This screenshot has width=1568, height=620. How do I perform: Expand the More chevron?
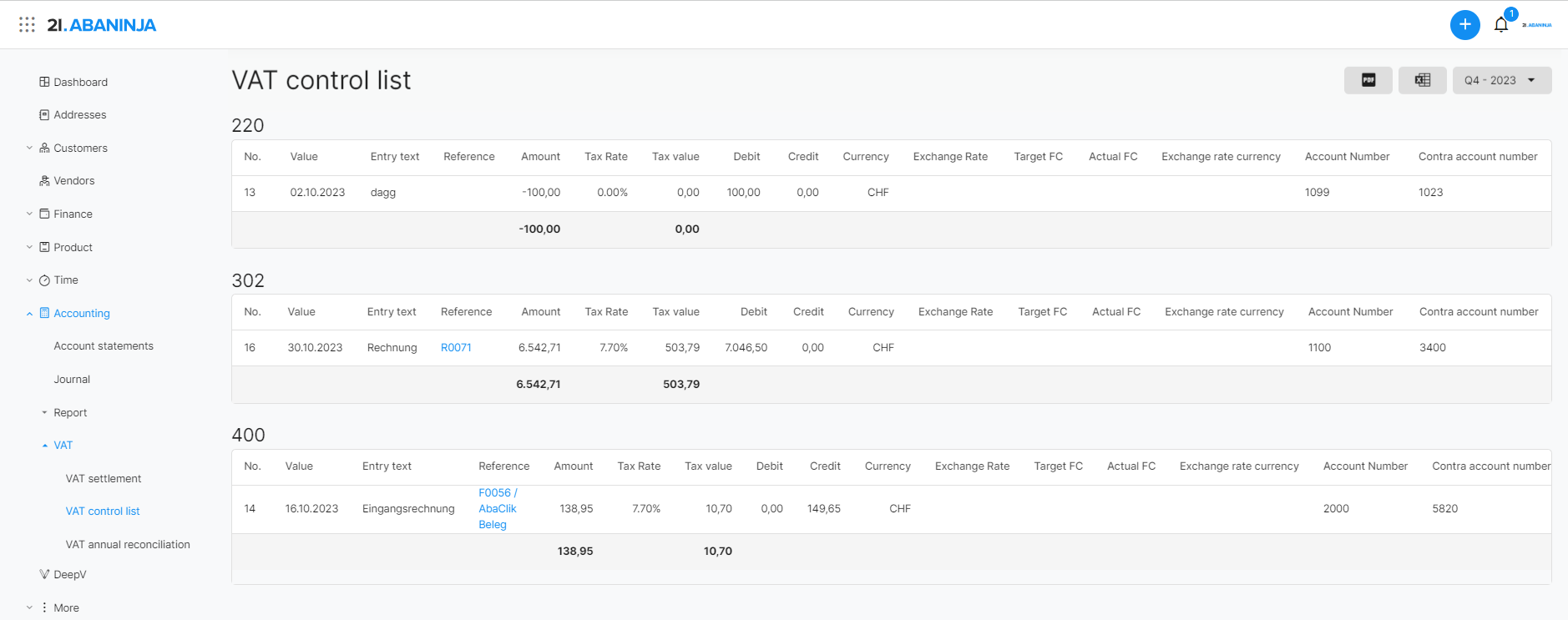(x=29, y=607)
